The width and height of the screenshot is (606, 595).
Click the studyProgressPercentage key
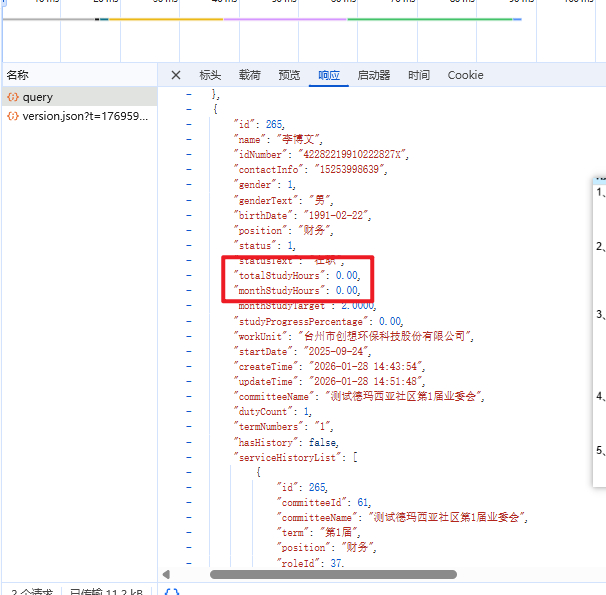[301, 321]
